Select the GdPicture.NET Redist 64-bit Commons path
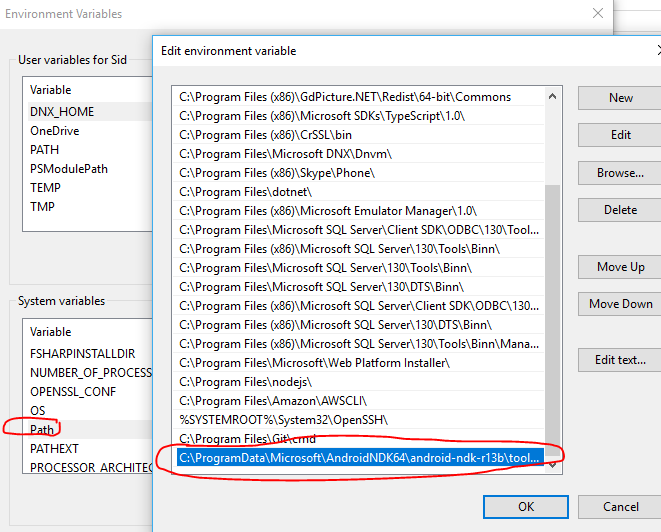This screenshot has width=661, height=532. click(358, 97)
